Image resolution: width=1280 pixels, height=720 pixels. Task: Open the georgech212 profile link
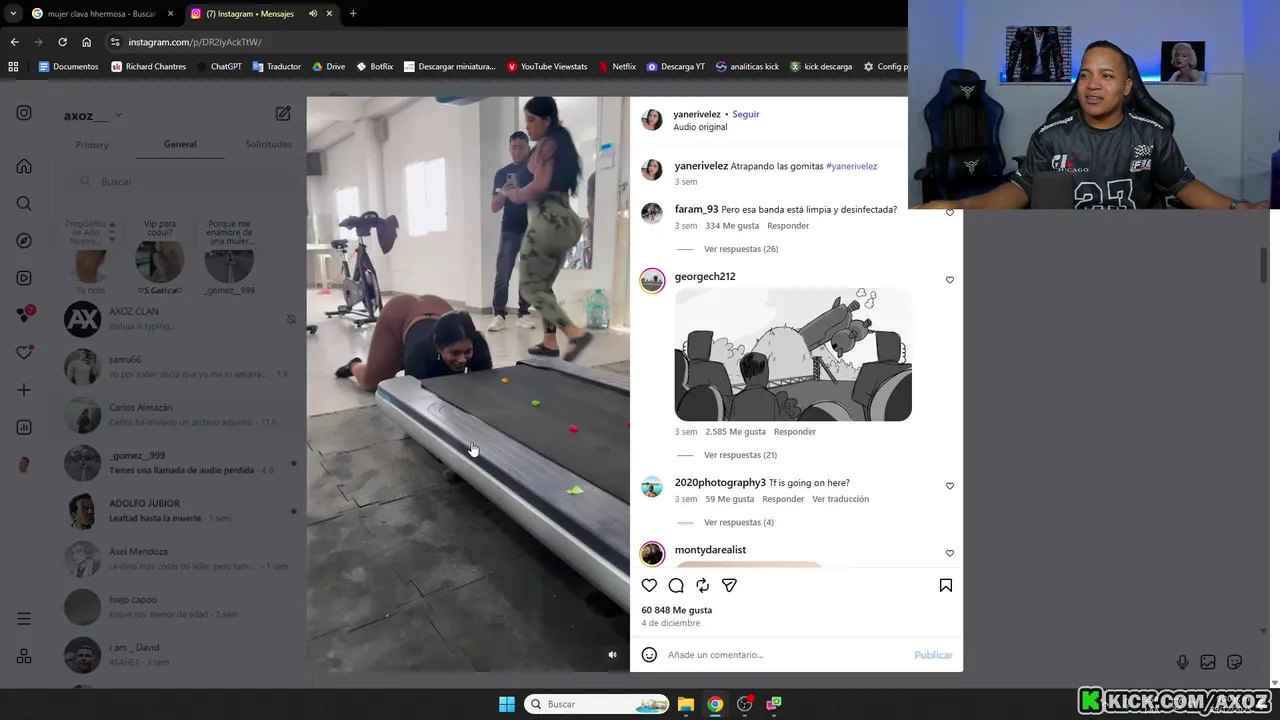pyautogui.click(x=705, y=277)
